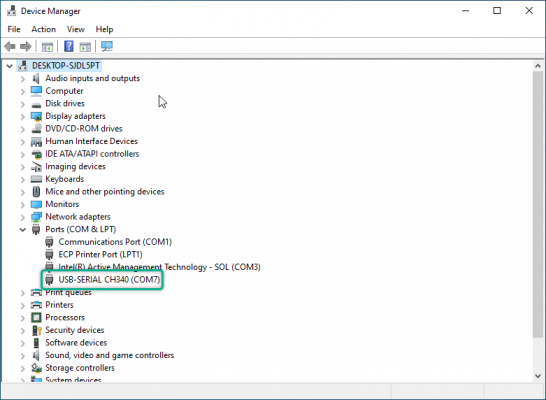Click the scrollbar up arrow
Viewport: 546px width, 400px height.
[538, 66]
